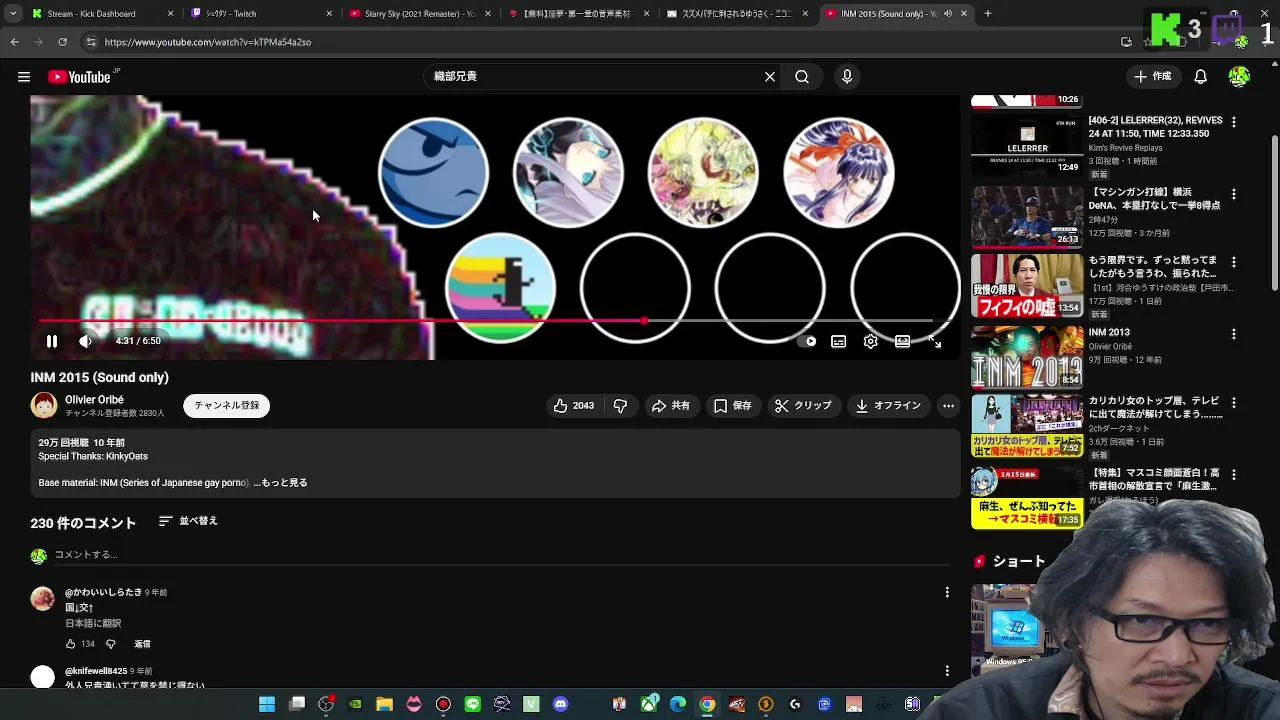Reload the page with the refresh button
Viewport: 1280px width, 720px height.
point(62,42)
